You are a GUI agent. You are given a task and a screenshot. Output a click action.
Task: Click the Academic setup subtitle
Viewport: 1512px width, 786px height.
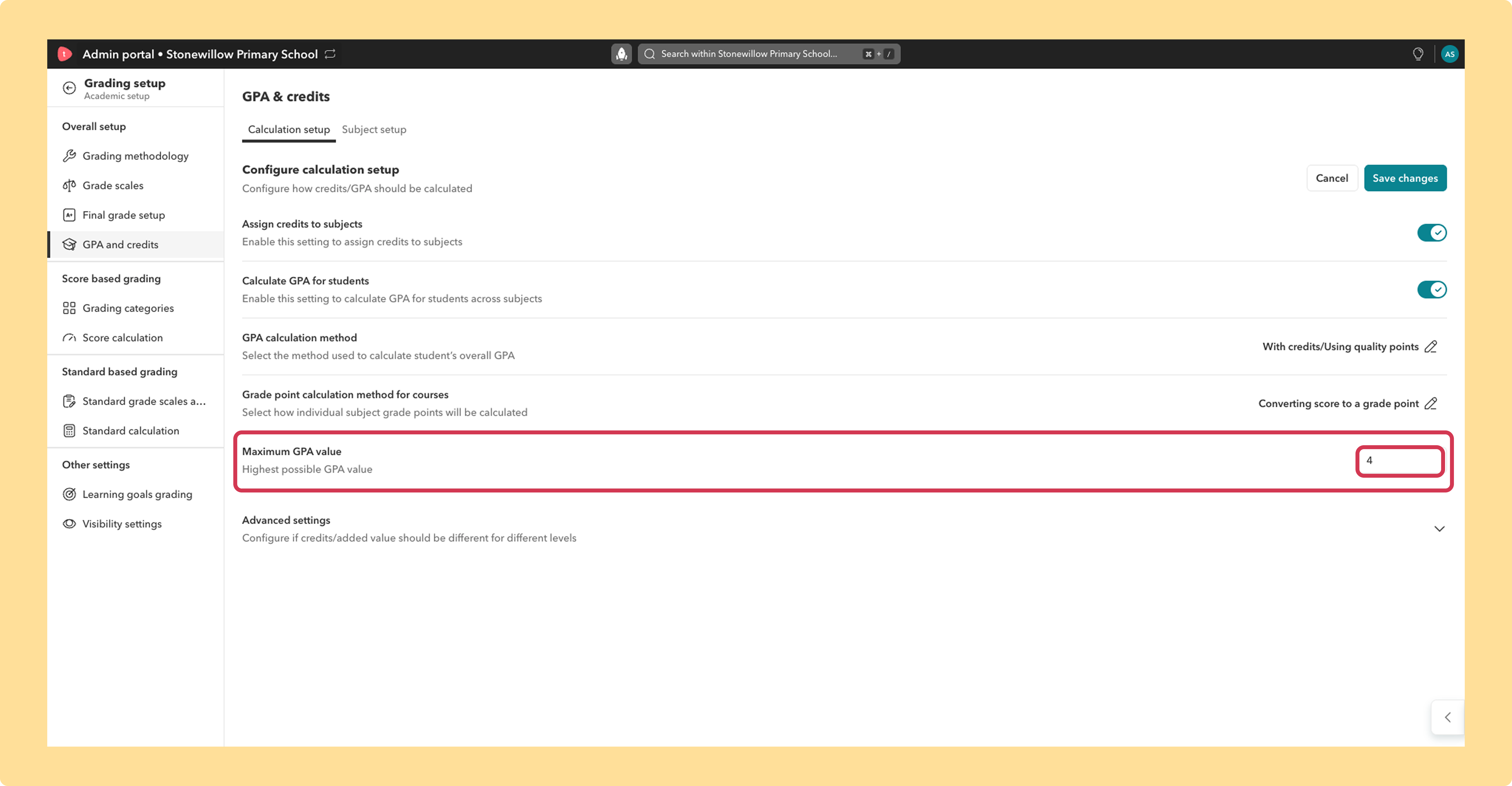(117, 96)
